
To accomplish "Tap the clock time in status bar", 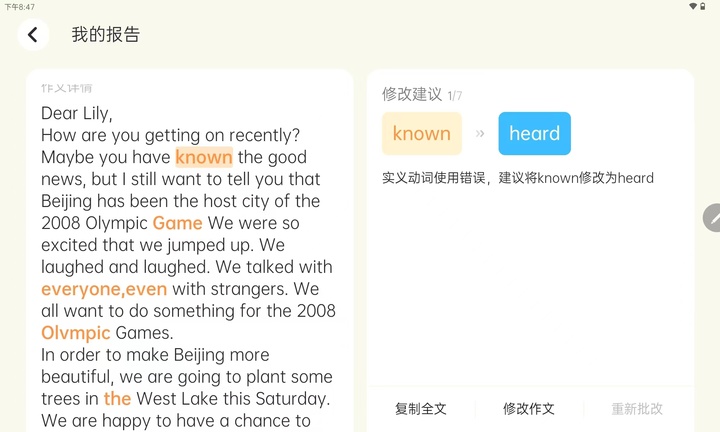I will tap(20, 7).
